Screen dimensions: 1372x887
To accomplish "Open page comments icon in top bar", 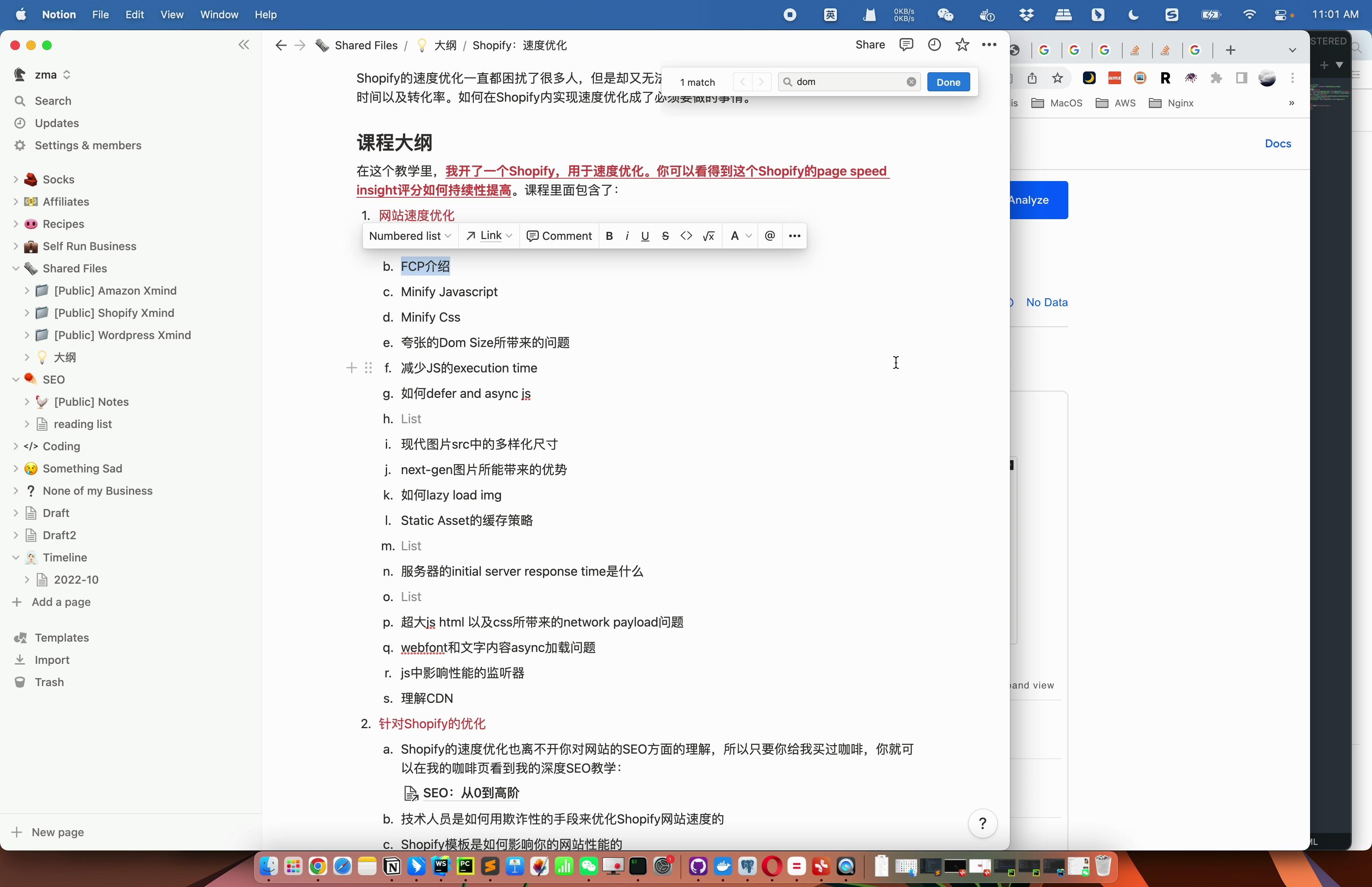I will [x=906, y=45].
